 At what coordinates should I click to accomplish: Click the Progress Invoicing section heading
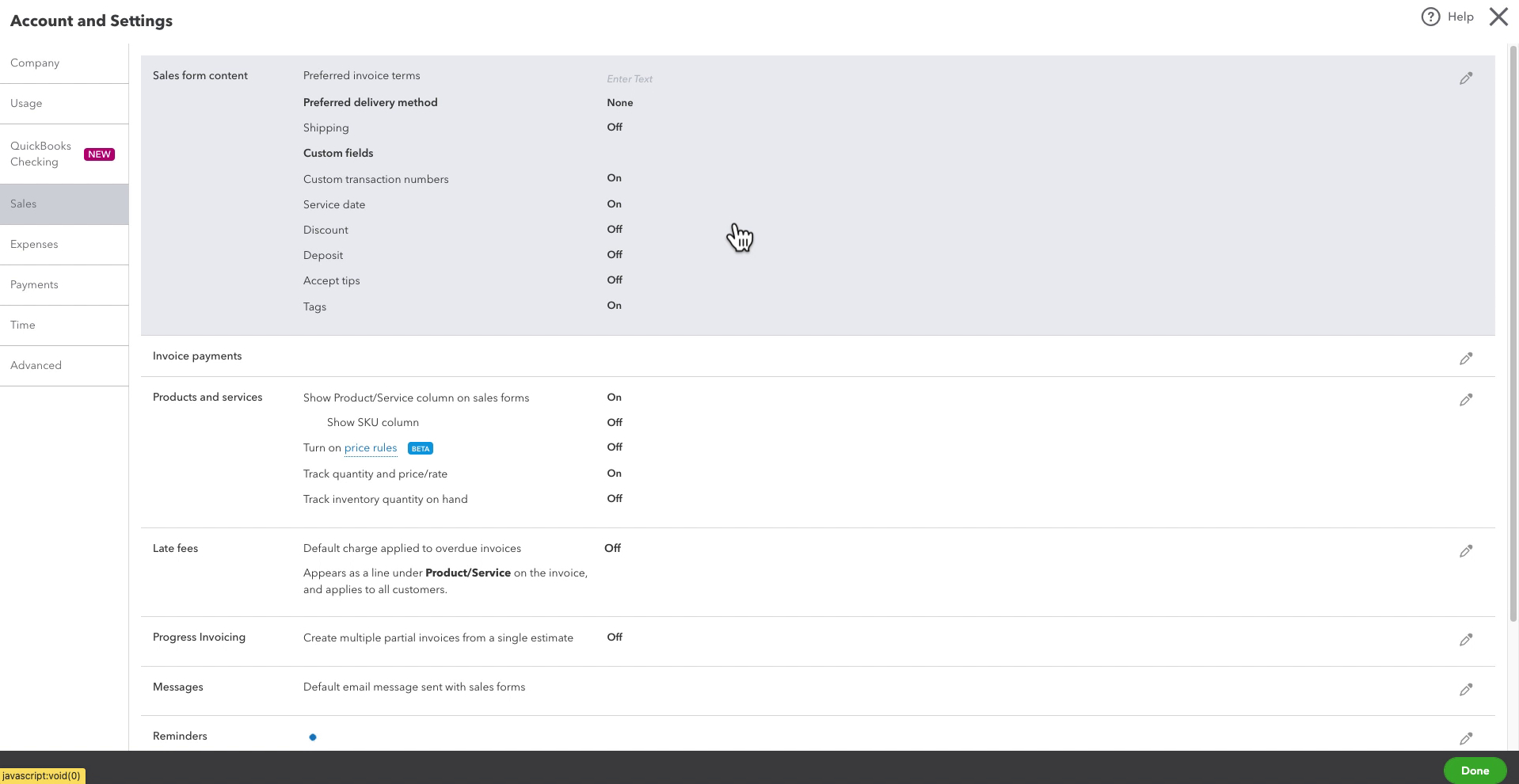199,637
